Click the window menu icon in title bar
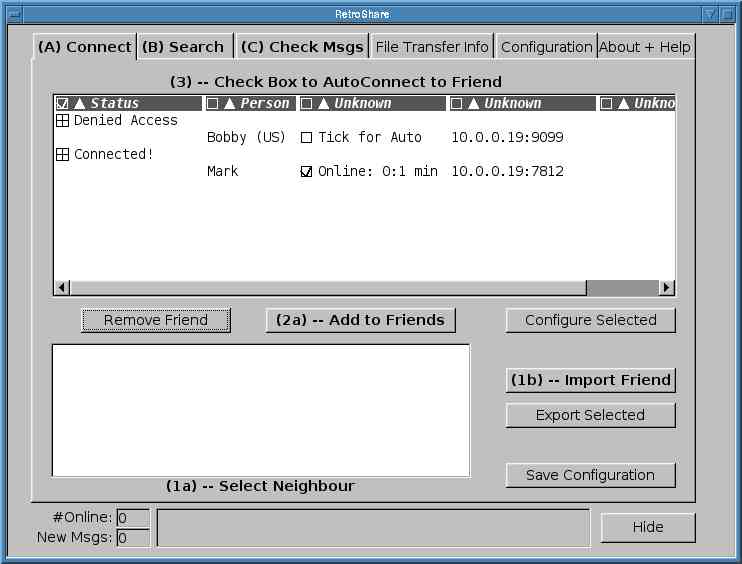 [x=15, y=14]
